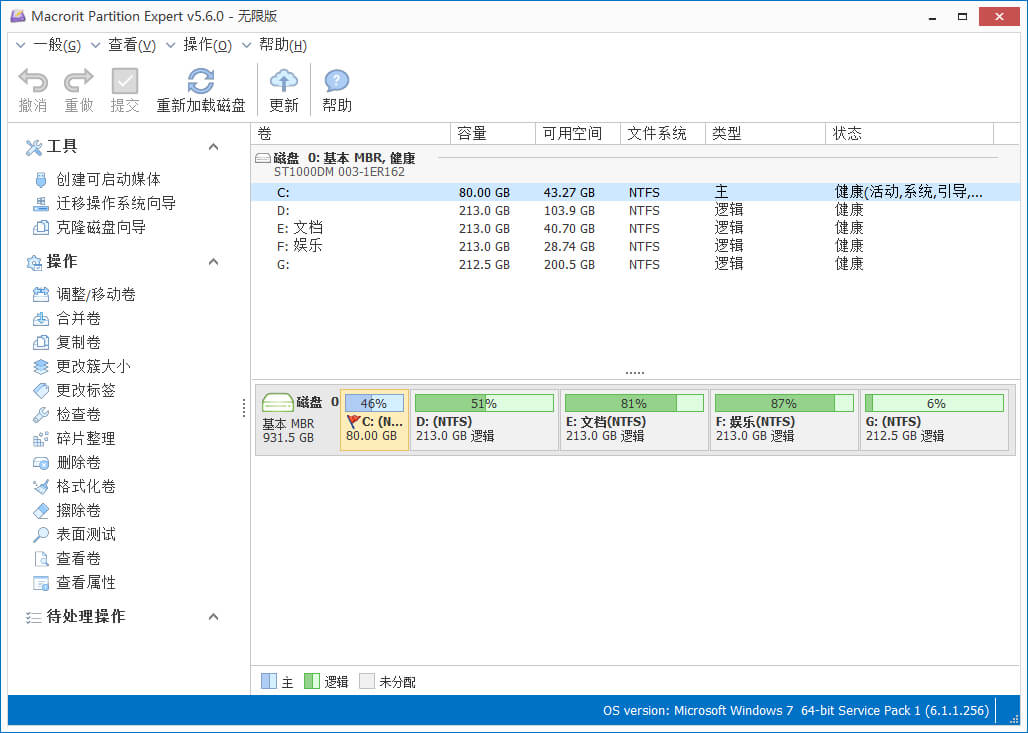
Task: Click the Update (更新) cloud icon
Action: pyautogui.click(x=284, y=81)
